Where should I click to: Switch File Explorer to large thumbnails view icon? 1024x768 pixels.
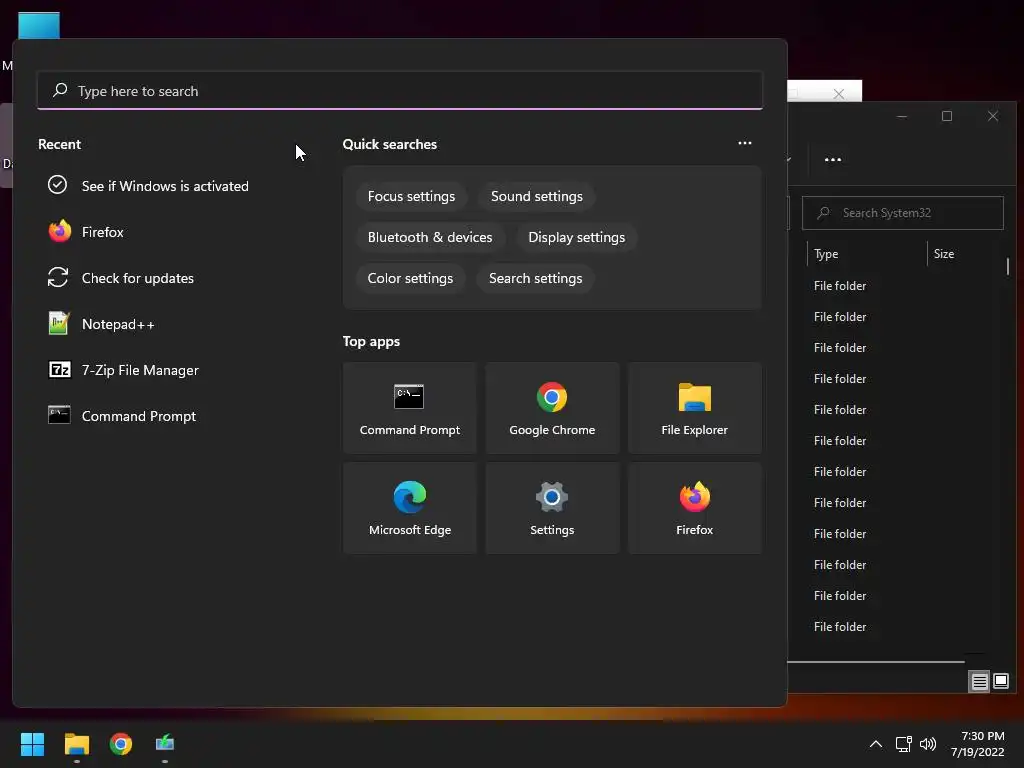pos(1000,682)
